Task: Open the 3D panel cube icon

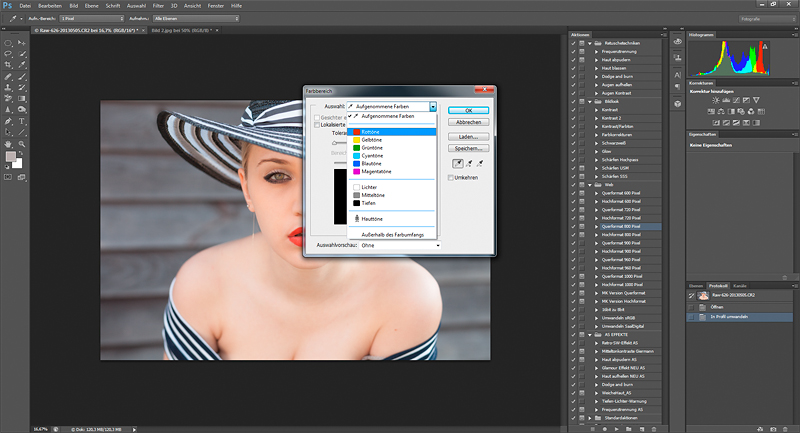Action: [x=678, y=104]
